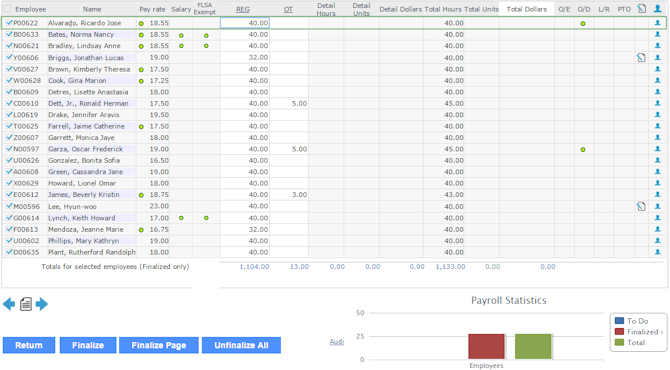Viewport: 670px width, 370px height.
Task: Click the Finalize button
Action: [x=88, y=345]
